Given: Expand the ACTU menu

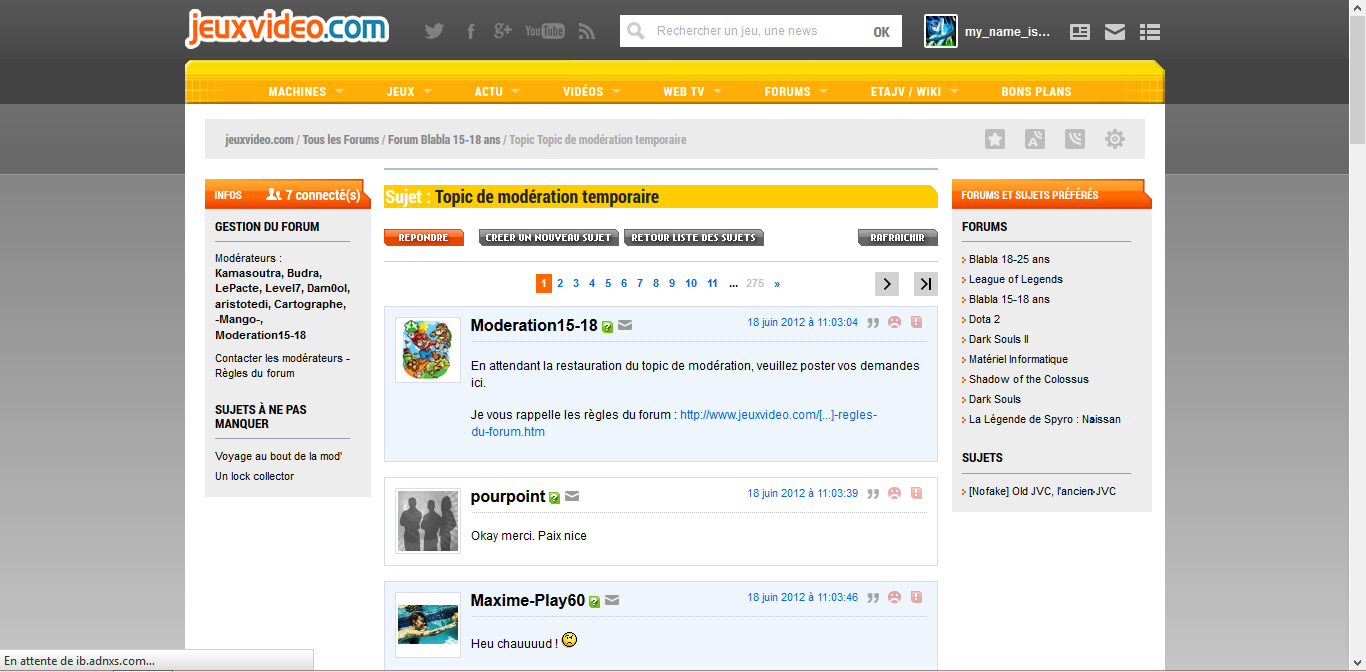Looking at the screenshot, I should [x=497, y=91].
